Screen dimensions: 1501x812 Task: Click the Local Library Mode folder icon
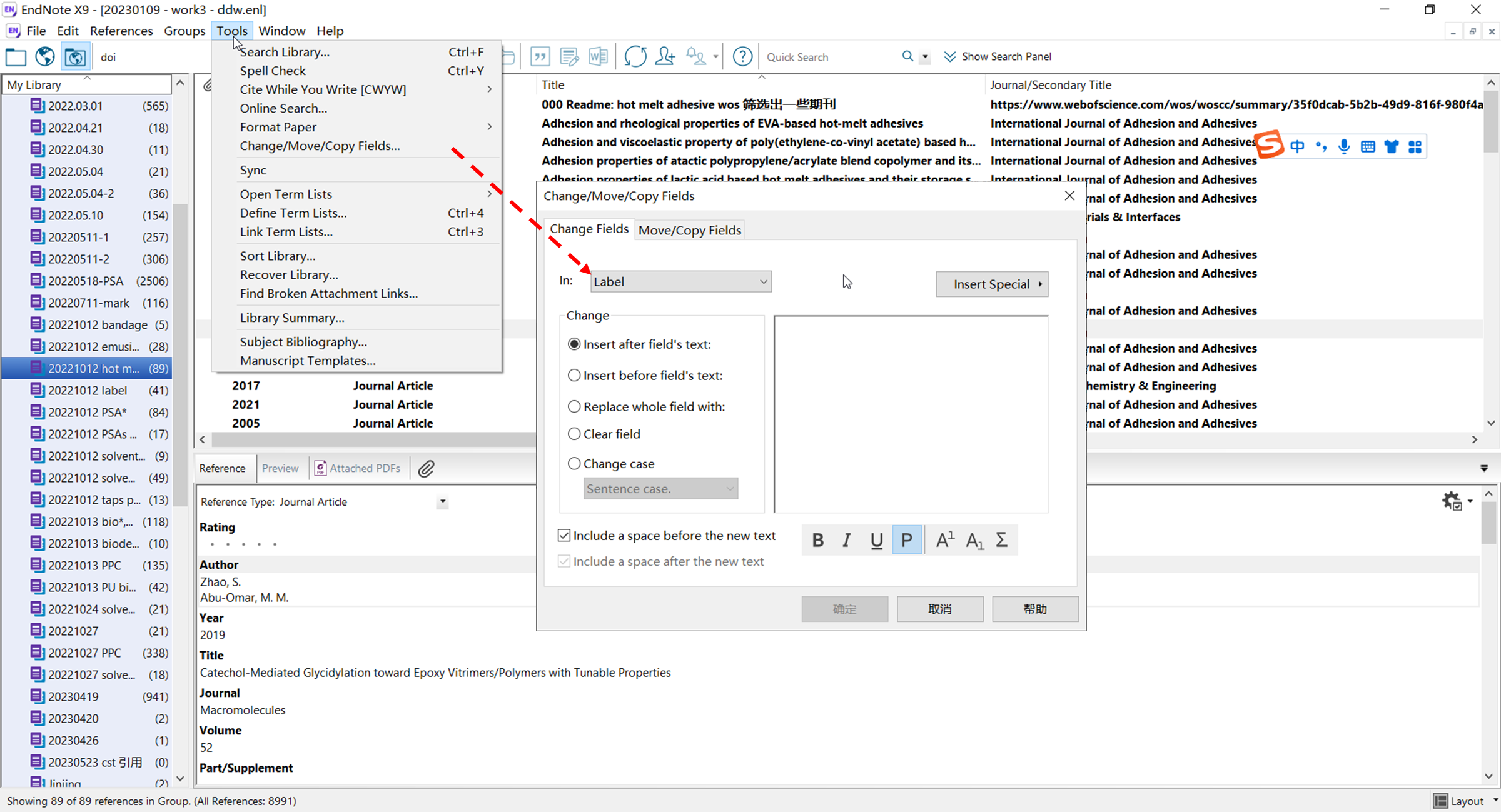[16, 57]
